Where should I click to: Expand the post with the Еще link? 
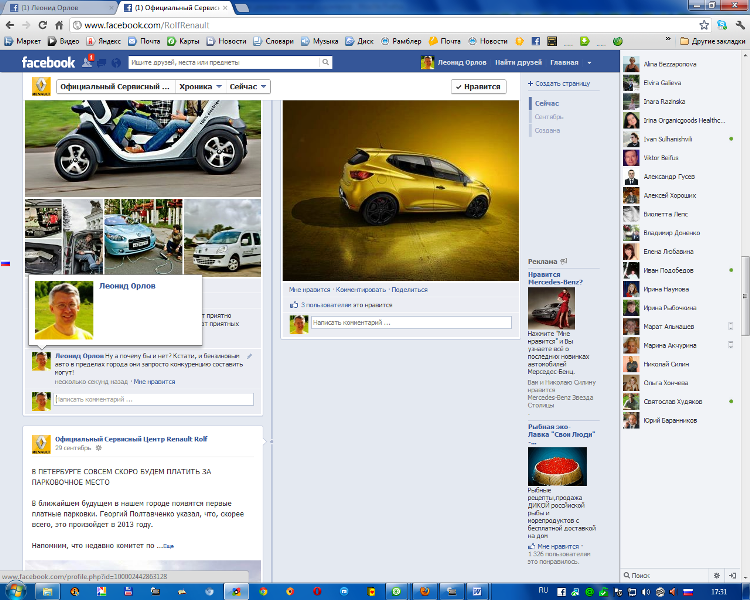[x=169, y=546]
